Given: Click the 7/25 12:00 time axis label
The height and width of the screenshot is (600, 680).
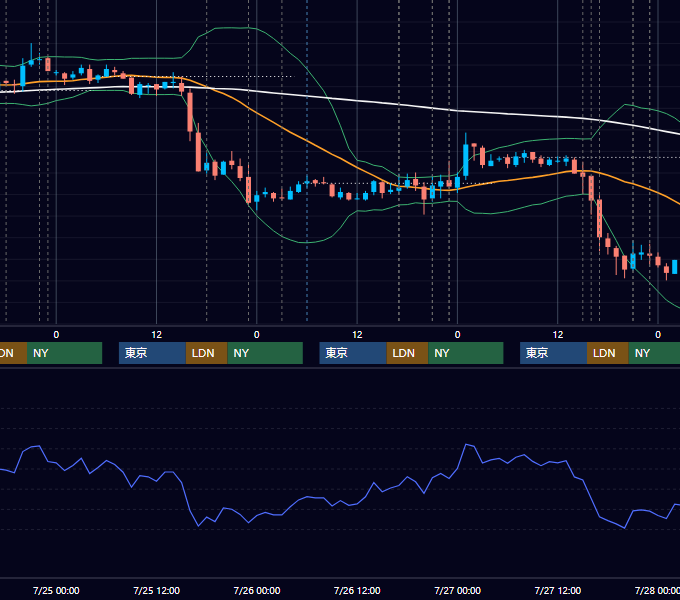Looking at the screenshot, I should (157, 590).
